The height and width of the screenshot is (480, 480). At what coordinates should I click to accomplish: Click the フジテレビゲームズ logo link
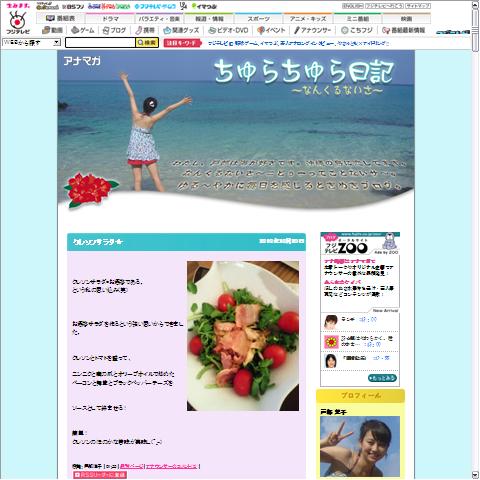(x=155, y=6)
